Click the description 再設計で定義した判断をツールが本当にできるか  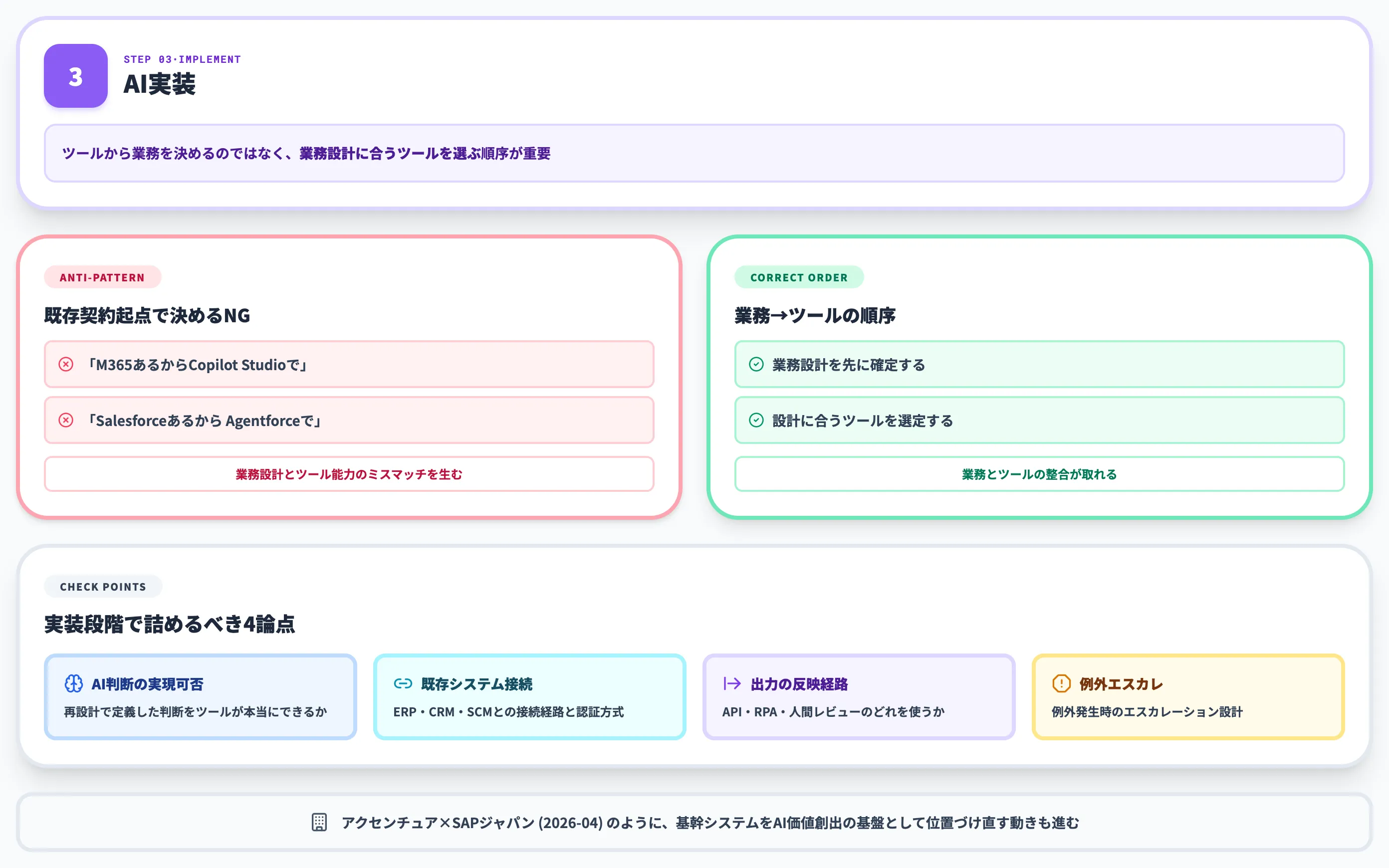coord(195,712)
